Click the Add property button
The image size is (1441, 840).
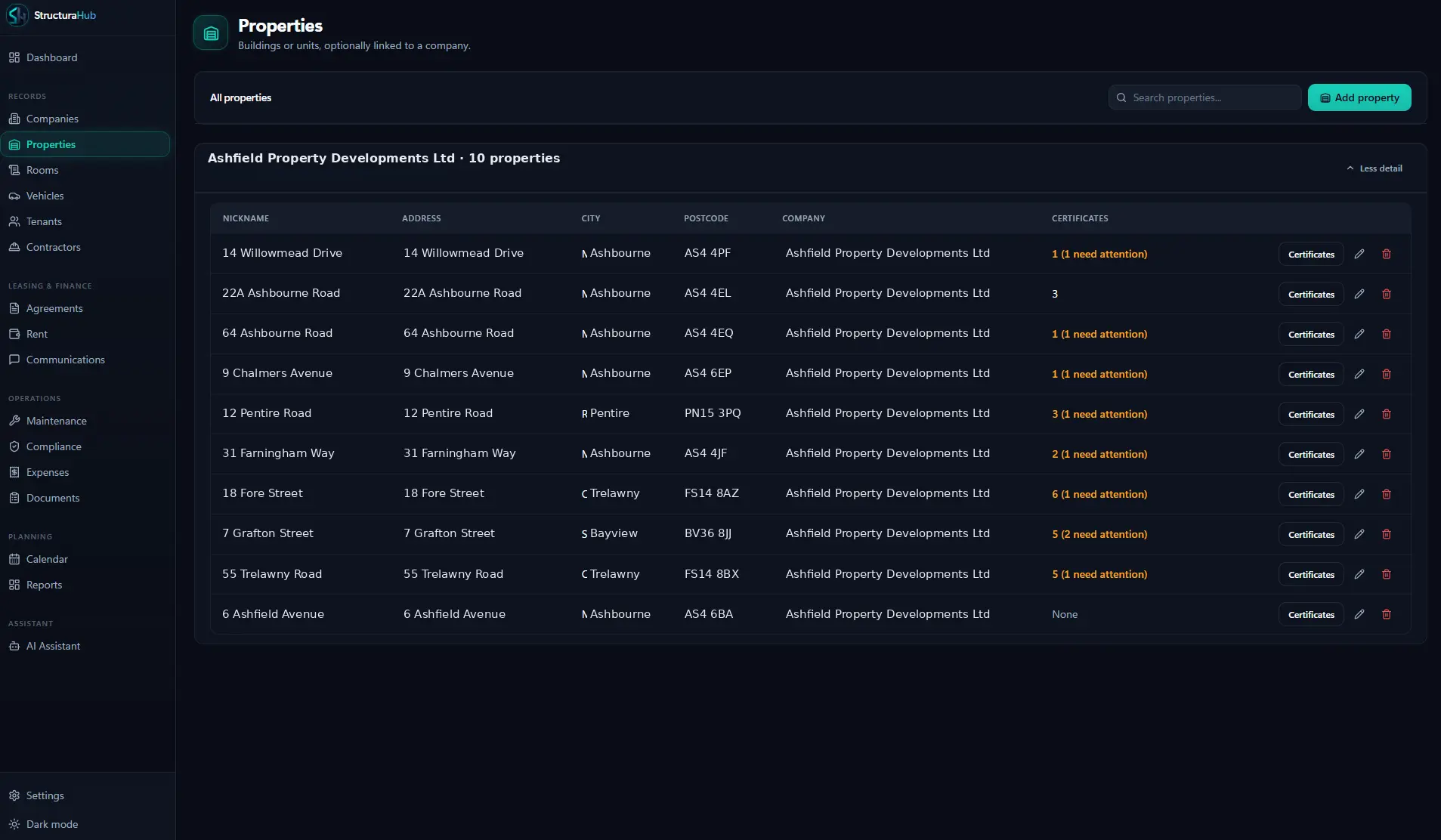point(1359,97)
